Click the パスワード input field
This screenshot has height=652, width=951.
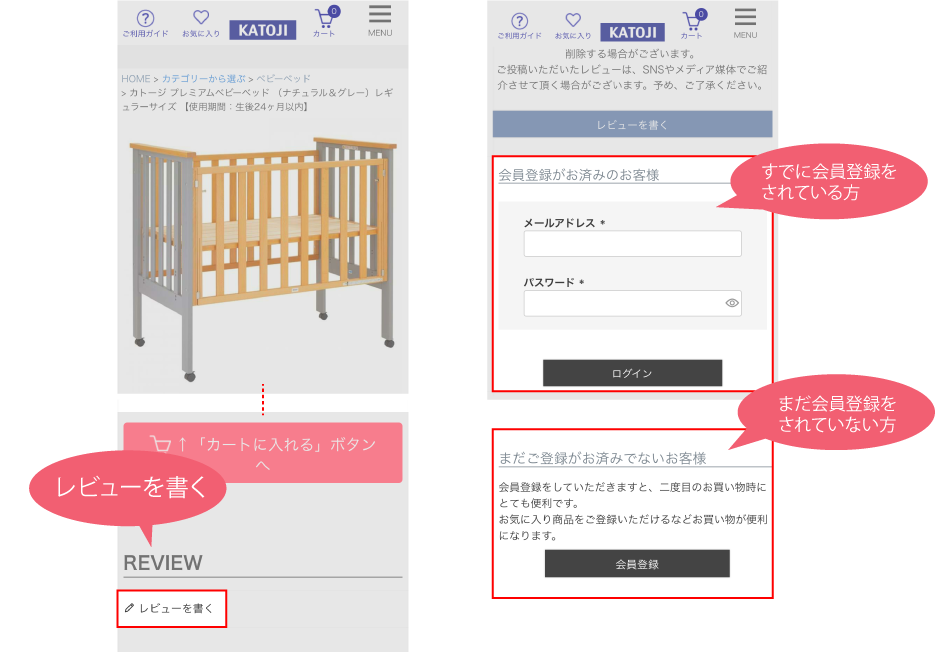(x=633, y=303)
